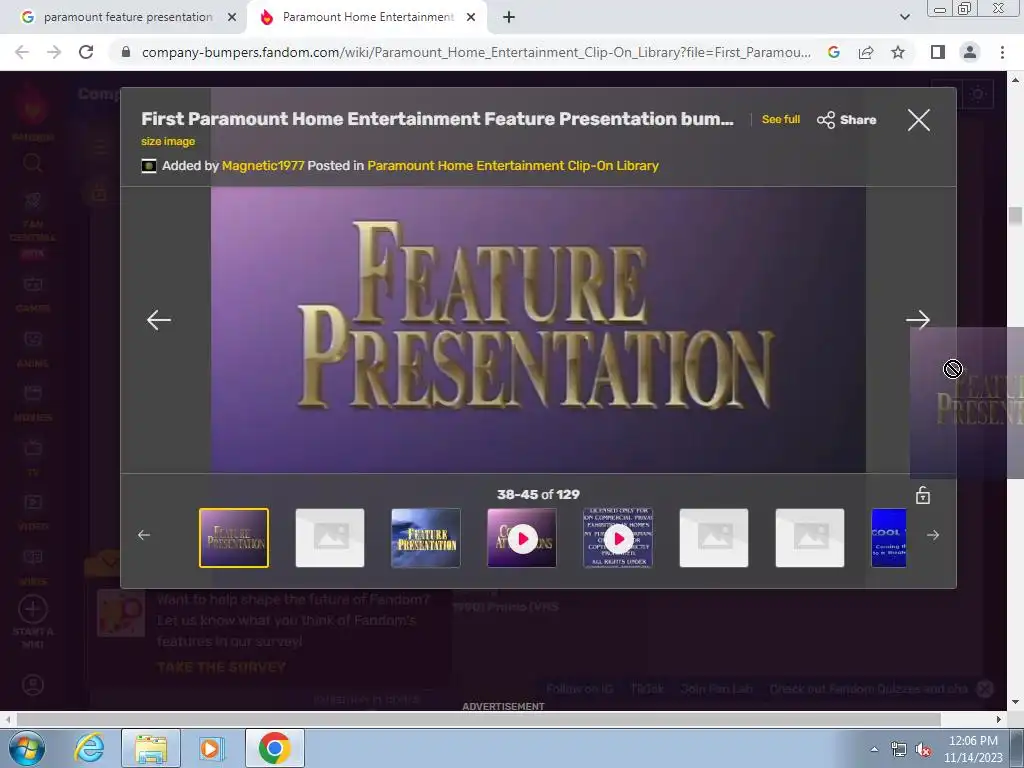Viewport: 1024px width, 768px height.
Task: Click the main Feature Presentation image
Action: pos(538,330)
